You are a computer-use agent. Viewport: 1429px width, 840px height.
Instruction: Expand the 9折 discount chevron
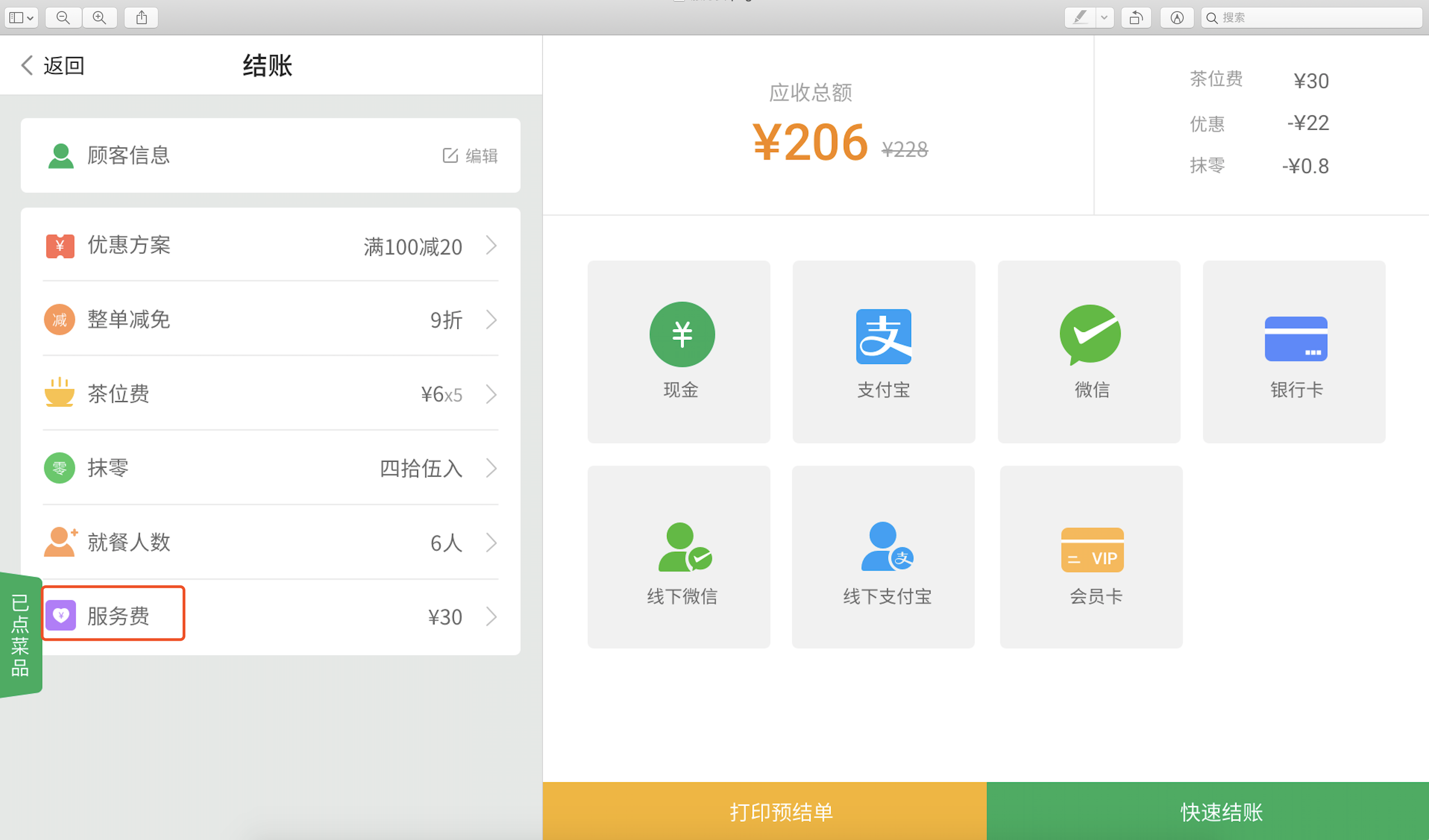491,320
